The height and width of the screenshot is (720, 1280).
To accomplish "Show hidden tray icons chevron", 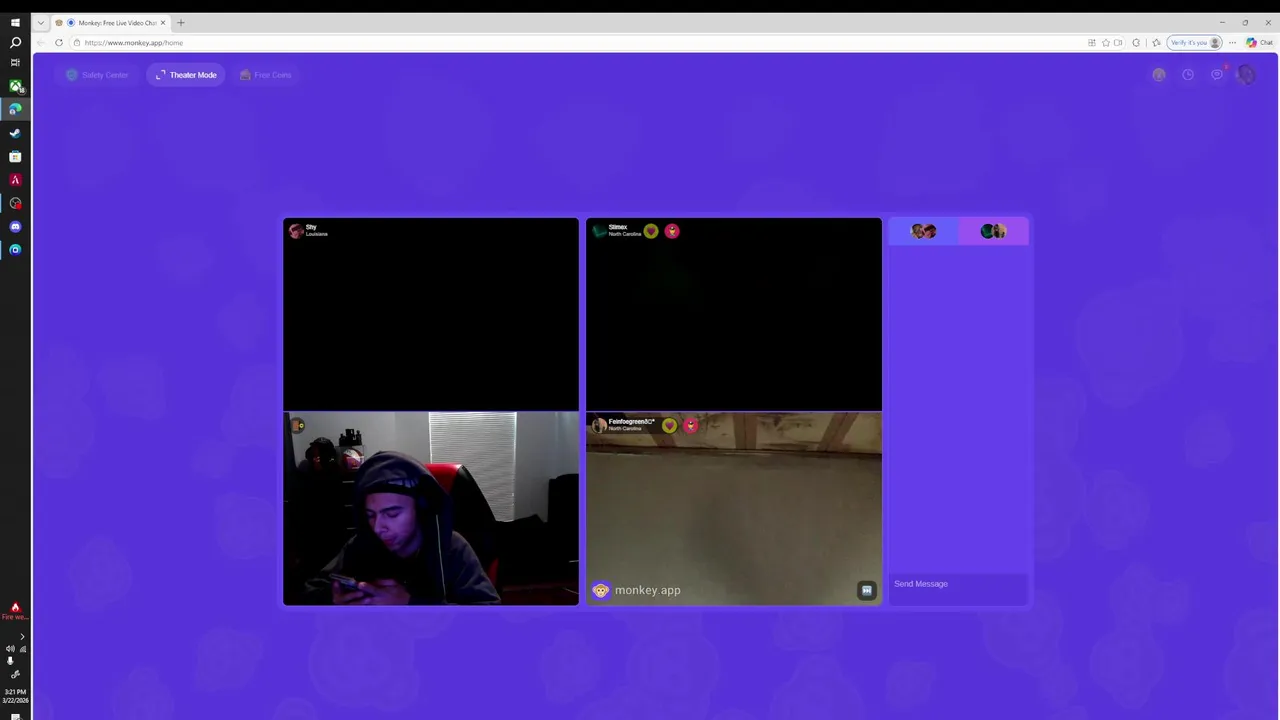I will [x=22, y=637].
